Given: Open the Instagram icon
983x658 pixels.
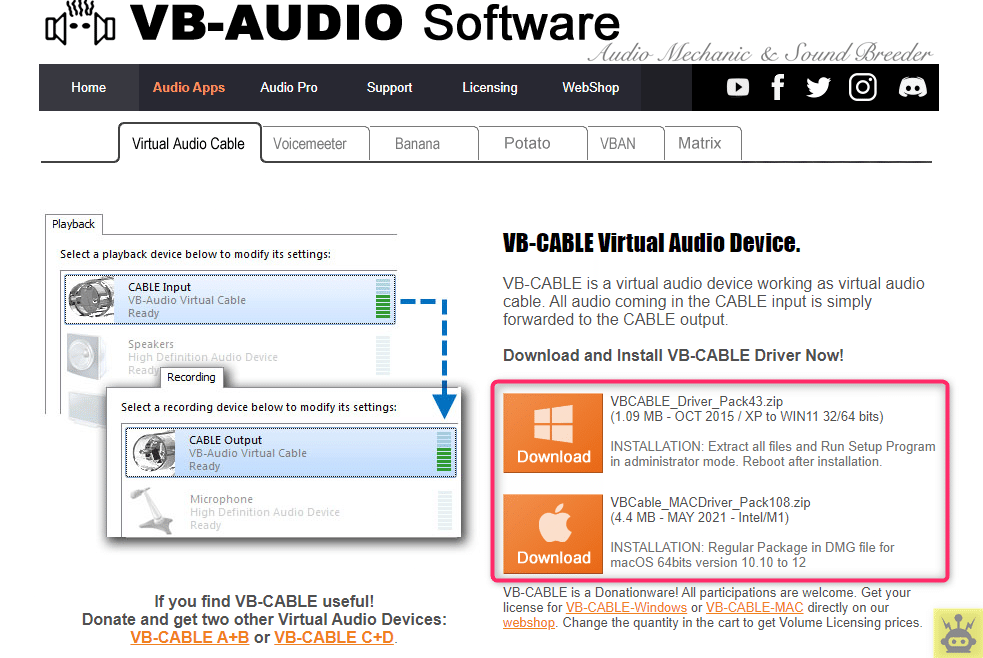Looking at the screenshot, I should point(863,87).
